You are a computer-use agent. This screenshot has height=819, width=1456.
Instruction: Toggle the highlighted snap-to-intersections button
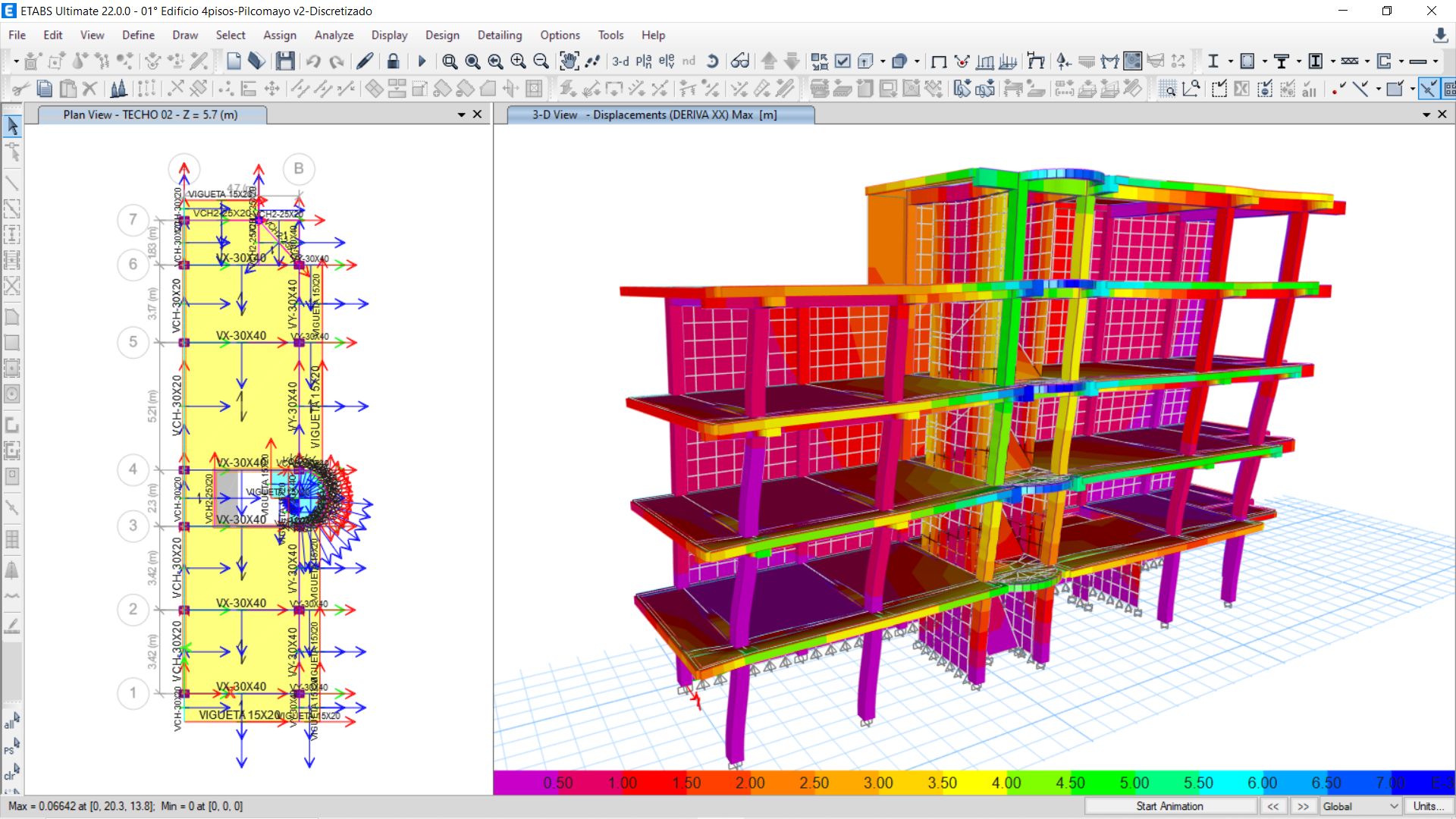tap(1428, 89)
